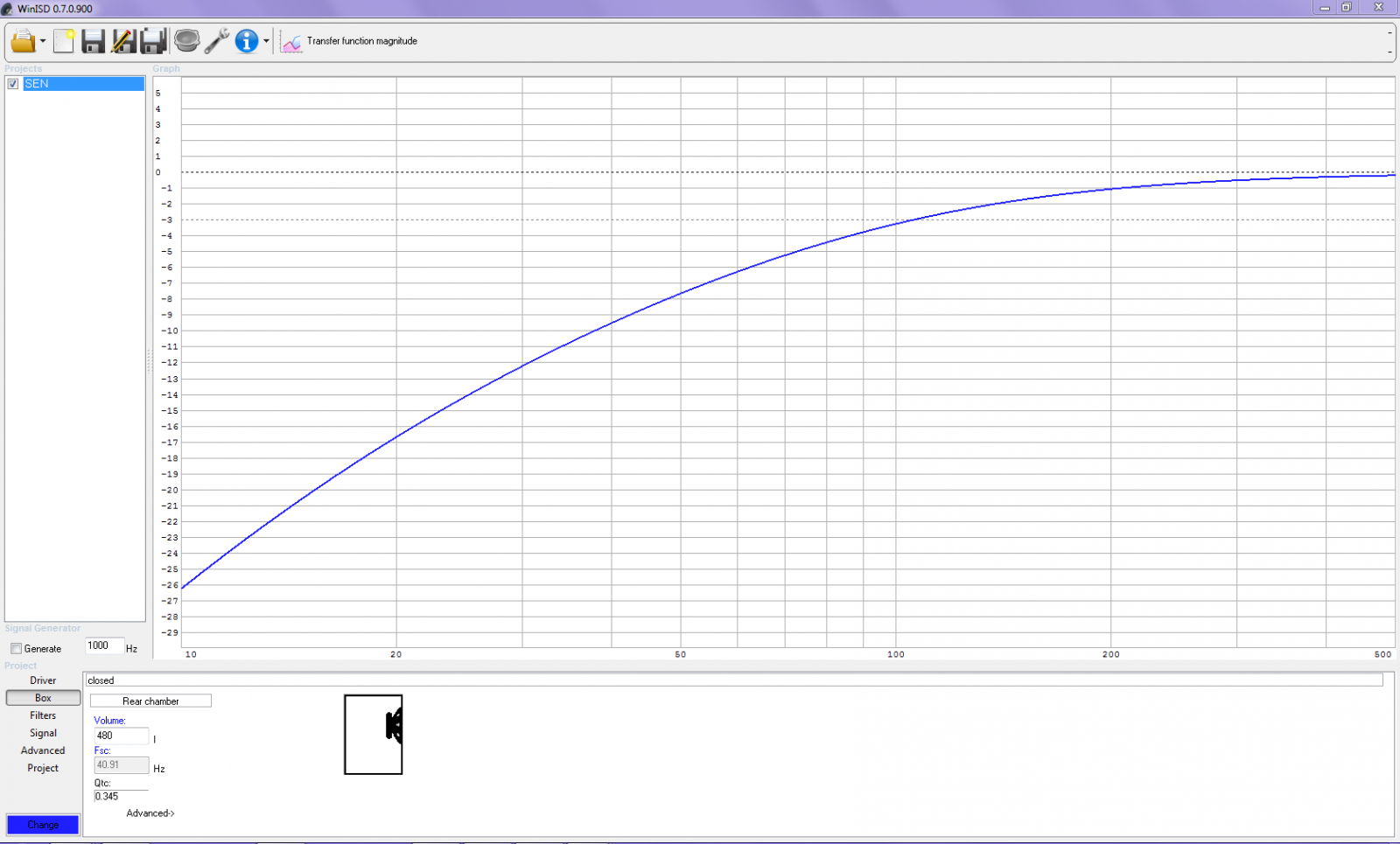Click the blue info icon
Viewport: 1400px width, 844px height.
[x=247, y=41]
